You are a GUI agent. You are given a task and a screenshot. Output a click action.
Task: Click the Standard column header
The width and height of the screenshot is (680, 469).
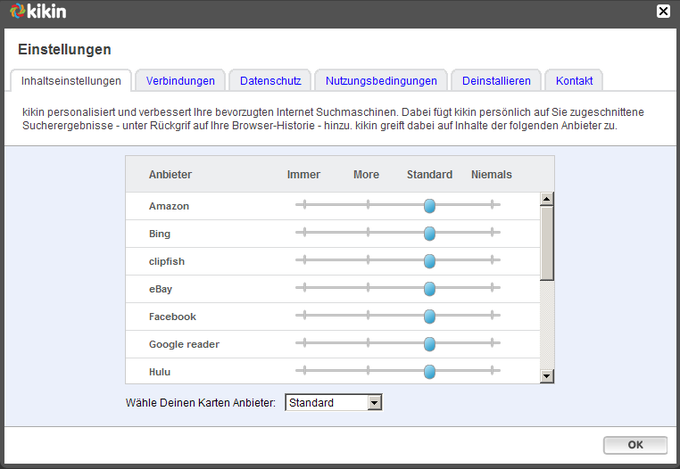429,174
